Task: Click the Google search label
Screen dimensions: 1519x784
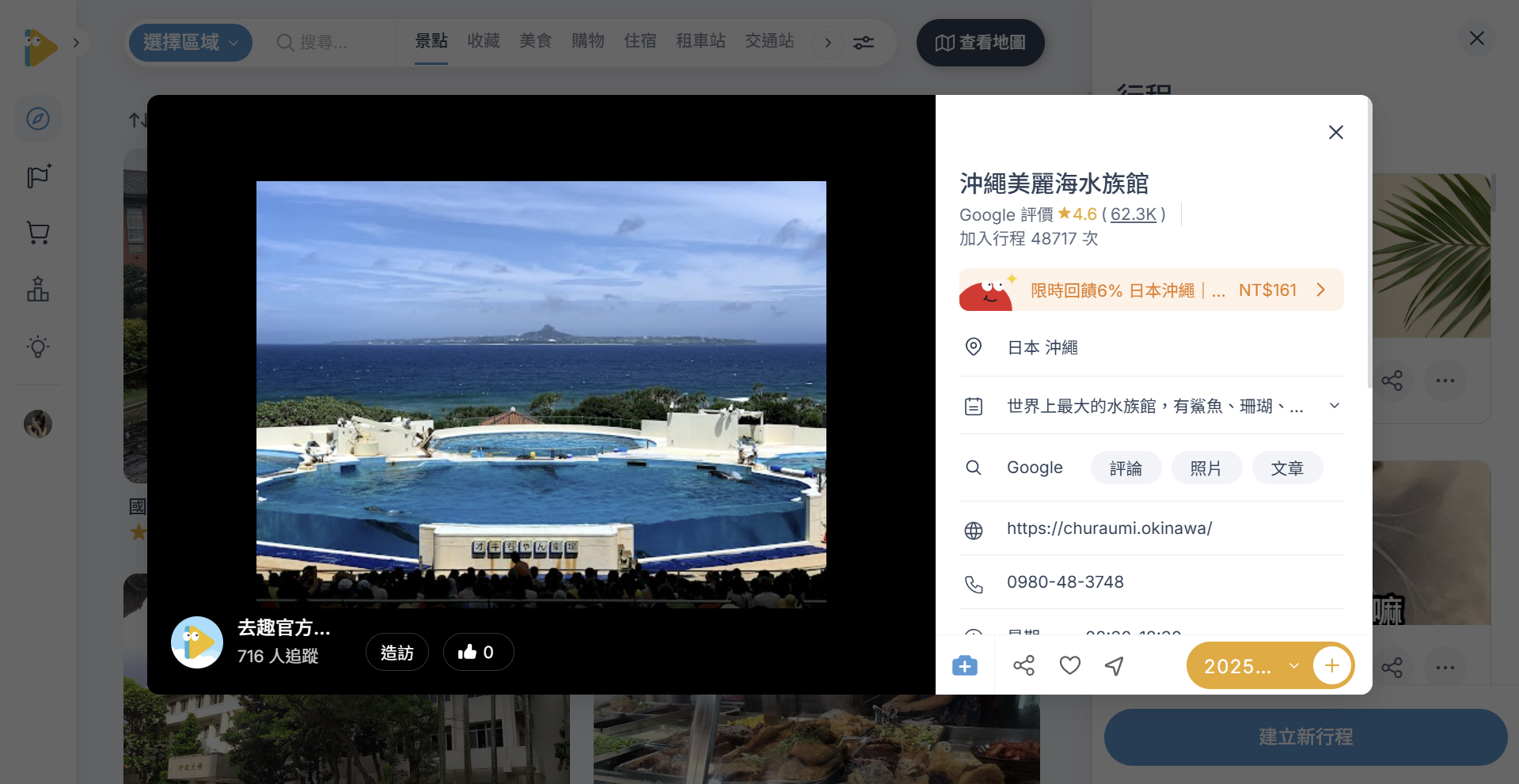Action: pos(1035,468)
